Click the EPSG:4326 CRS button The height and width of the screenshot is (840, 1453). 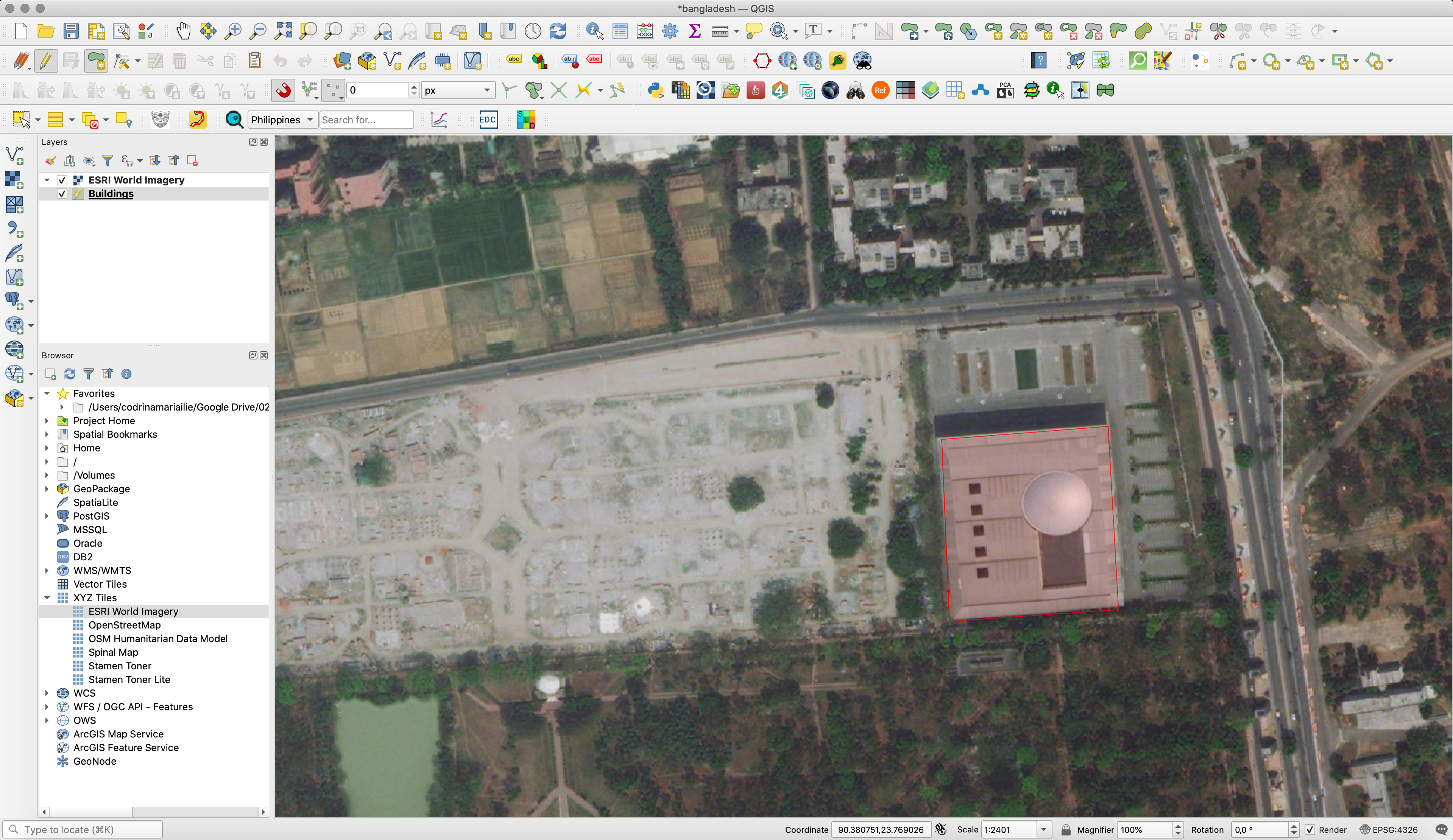[1388, 830]
